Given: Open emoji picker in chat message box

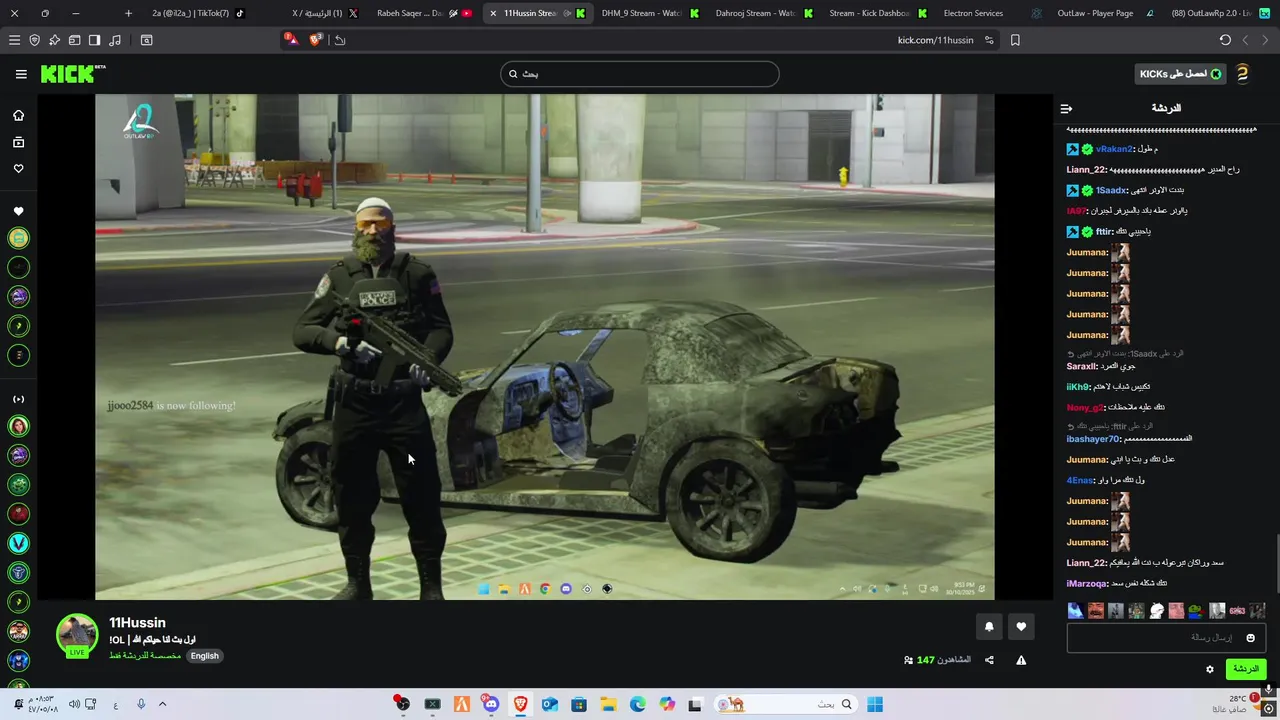Looking at the screenshot, I should click(x=1250, y=638).
